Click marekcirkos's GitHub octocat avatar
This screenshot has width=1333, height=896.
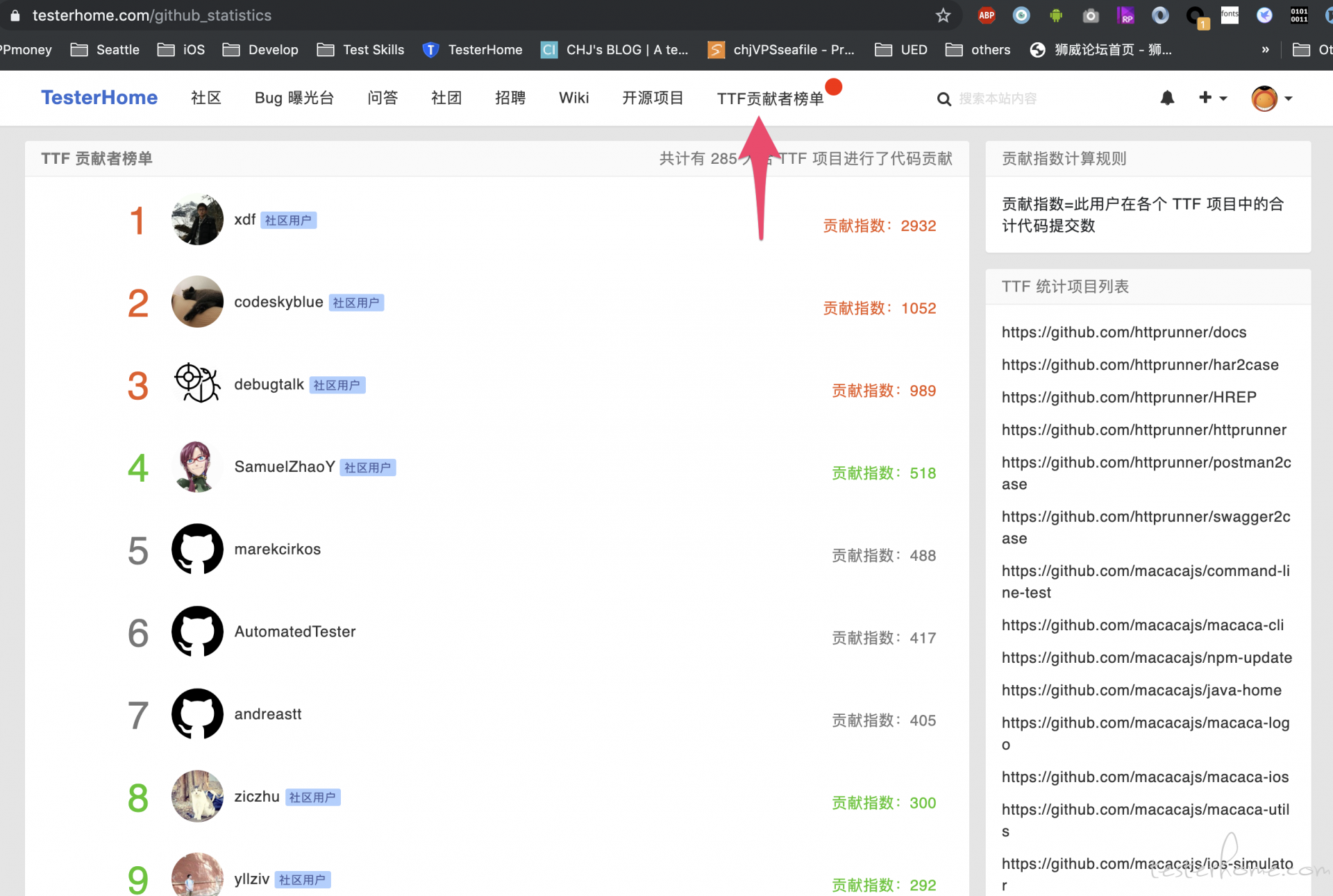[x=197, y=549]
